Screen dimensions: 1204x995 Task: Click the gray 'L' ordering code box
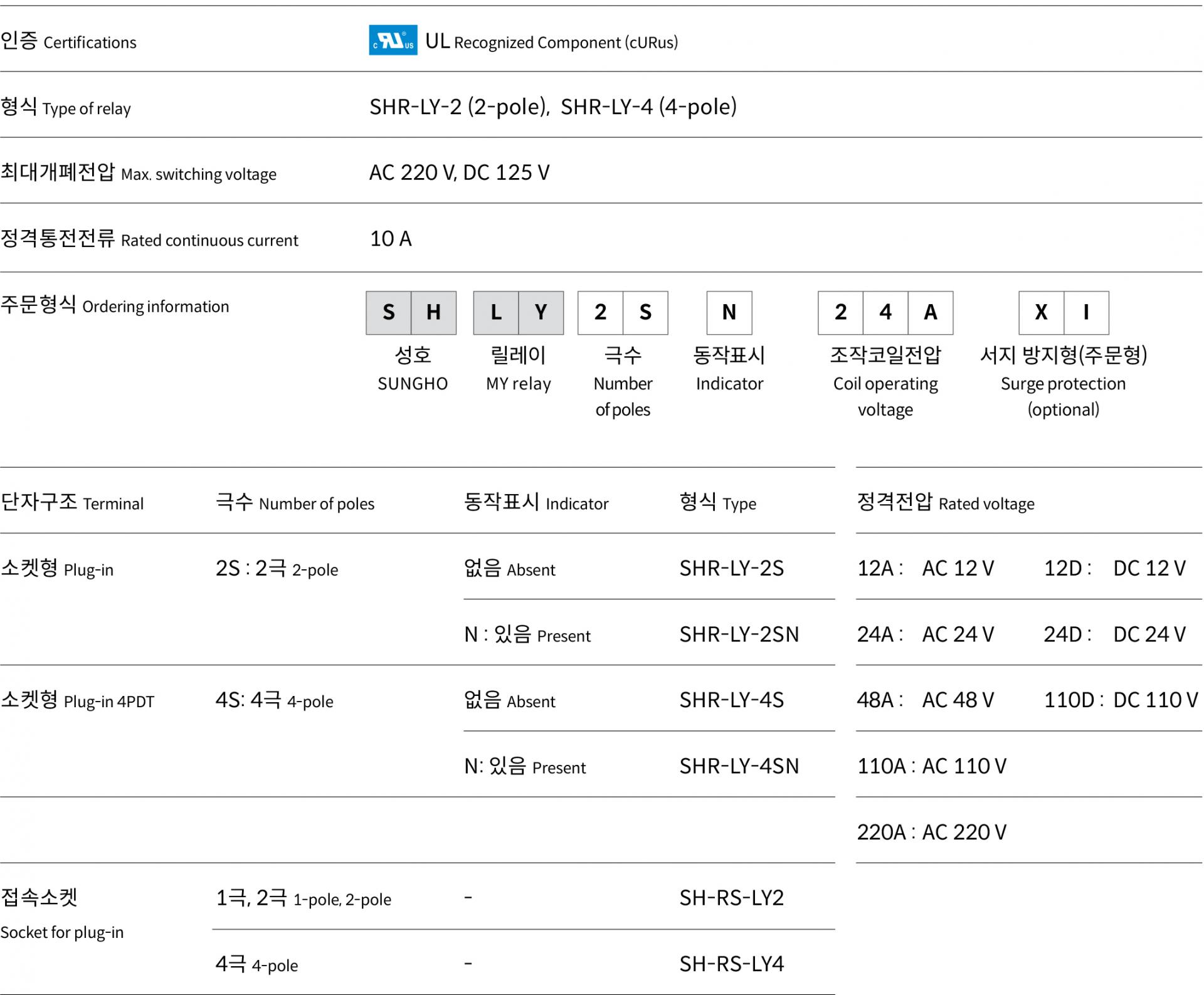[x=496, y=312]
